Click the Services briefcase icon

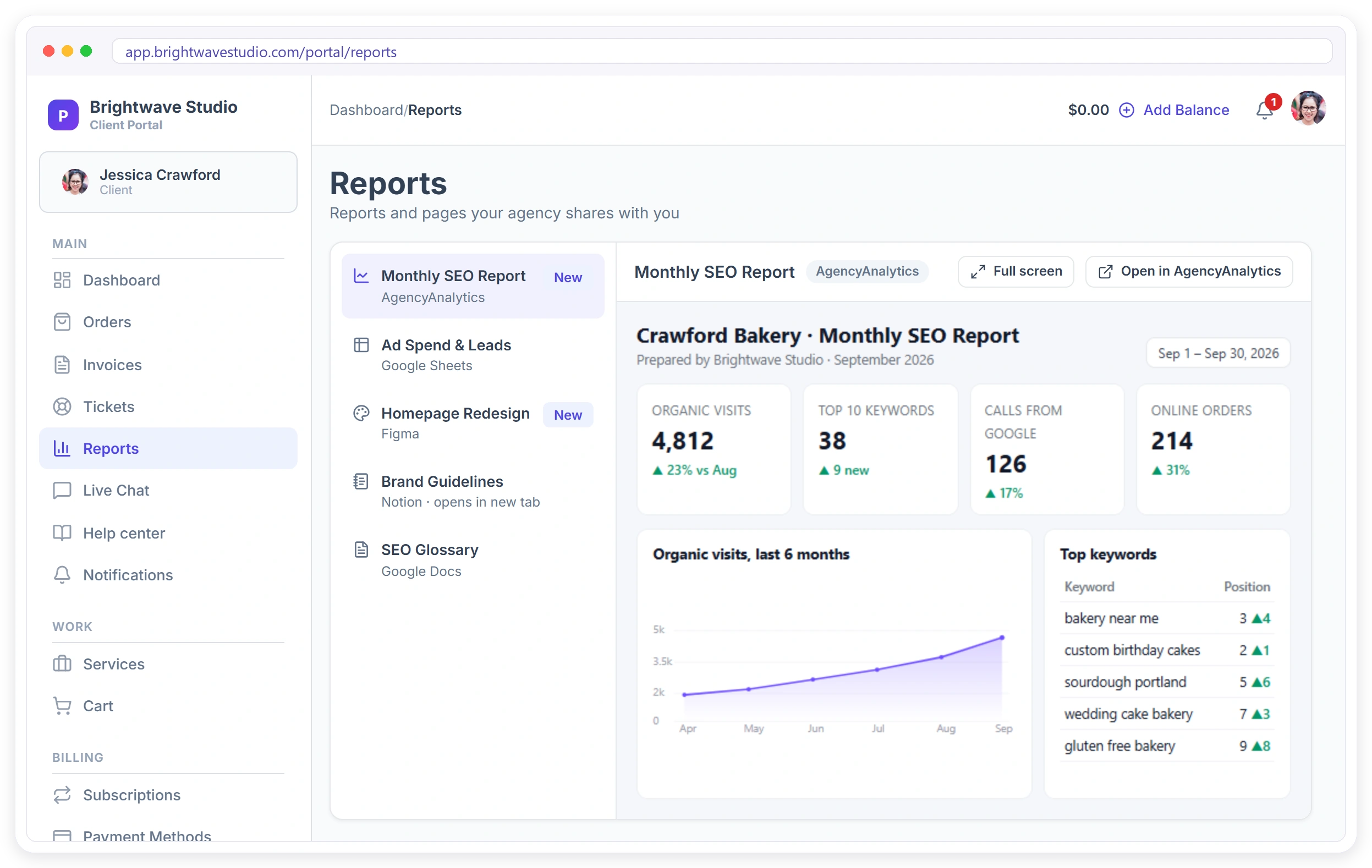coord(62,664)
